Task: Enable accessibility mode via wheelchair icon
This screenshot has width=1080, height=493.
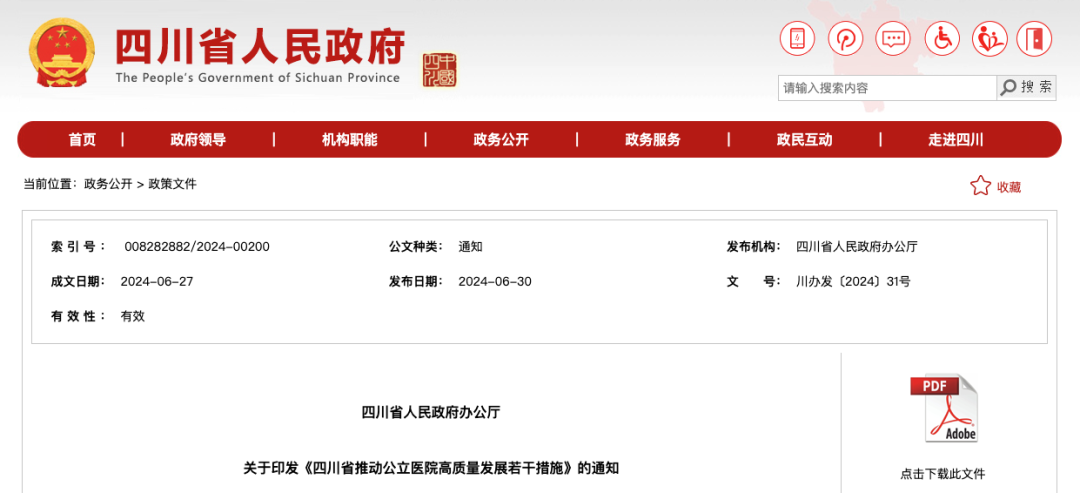Action: 940,39
